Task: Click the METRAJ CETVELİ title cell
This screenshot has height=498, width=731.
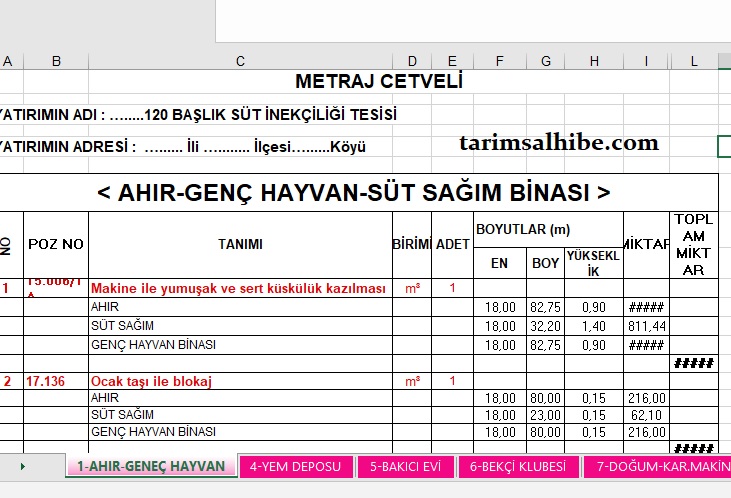Action: [379, 82]
